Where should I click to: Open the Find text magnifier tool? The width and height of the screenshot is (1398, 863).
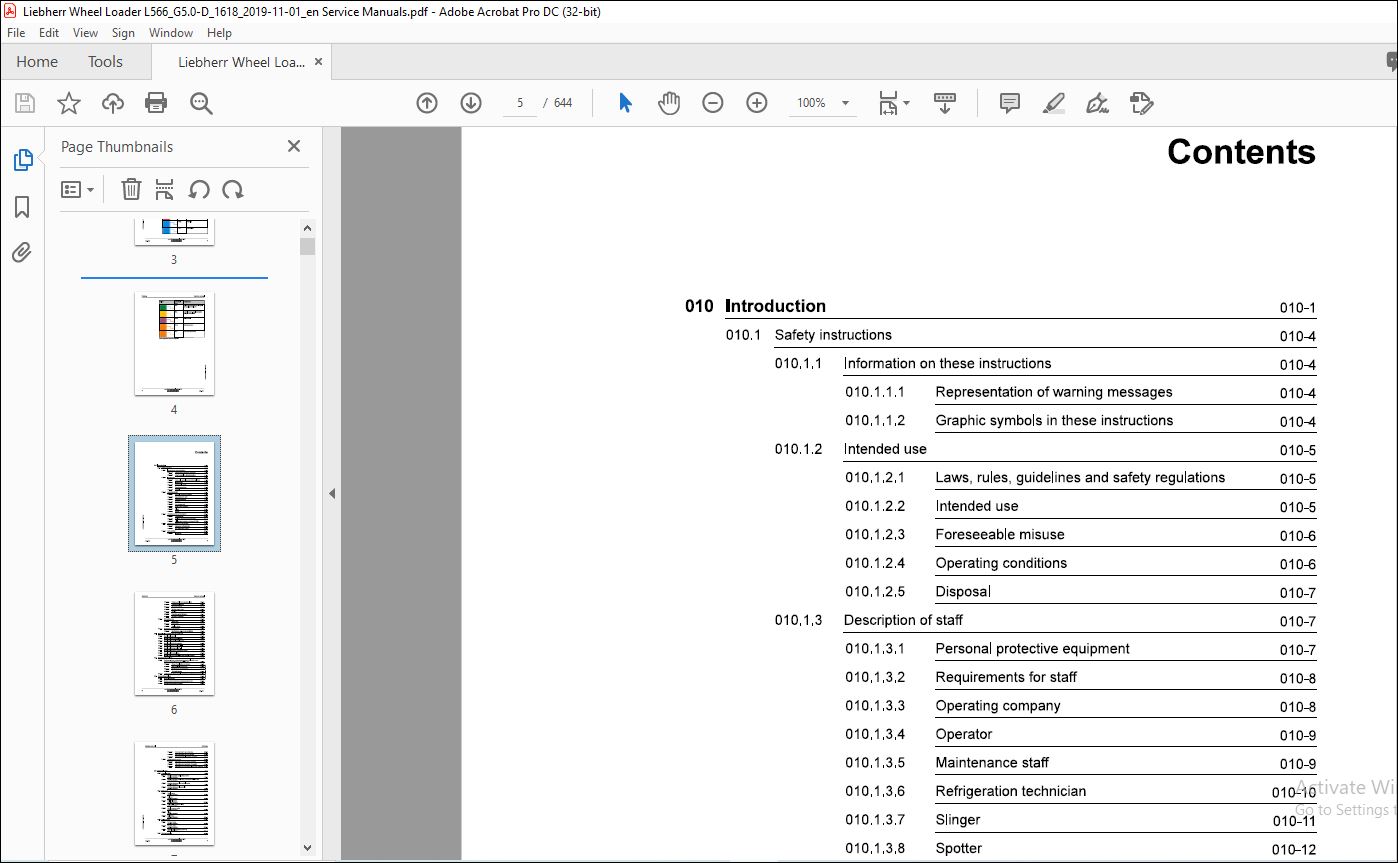point(201,103)
